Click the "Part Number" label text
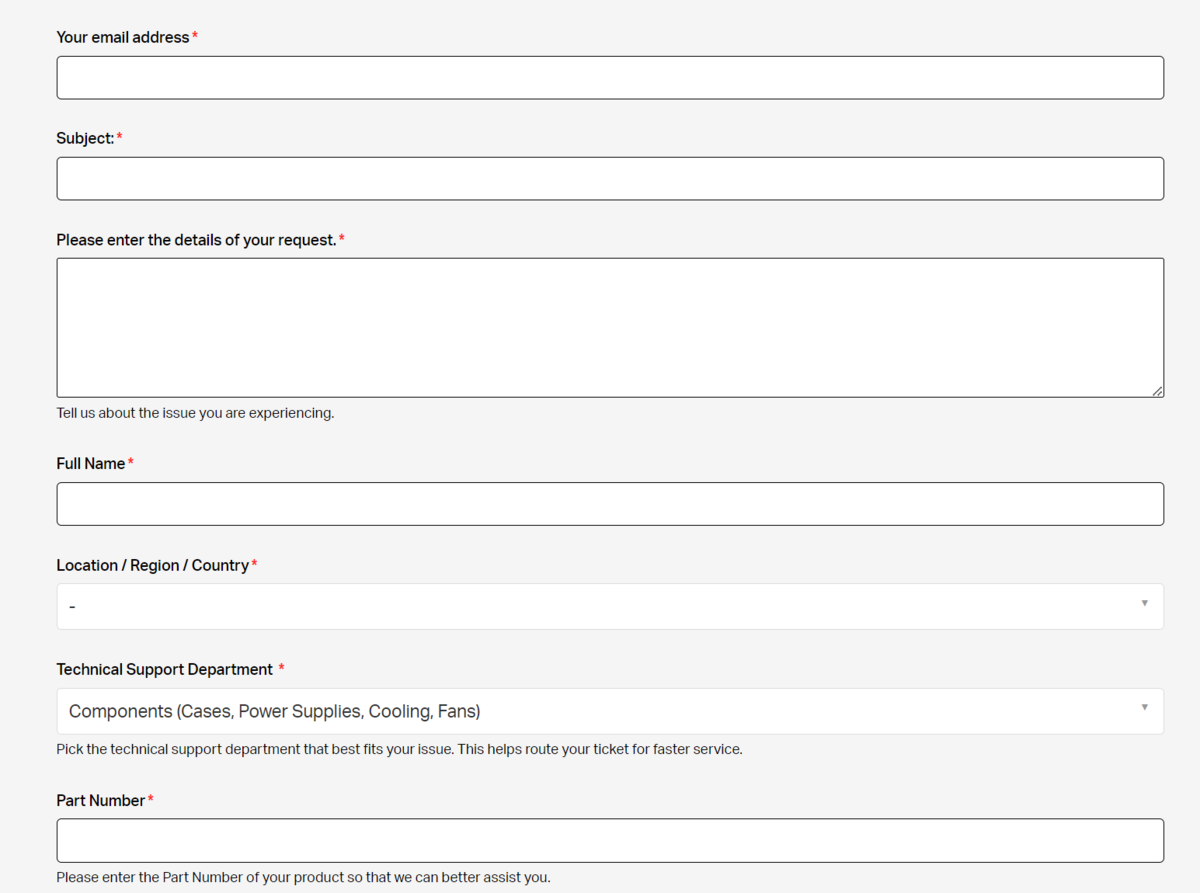Viewport: 1200px width, 893px height. coord(101,801)
